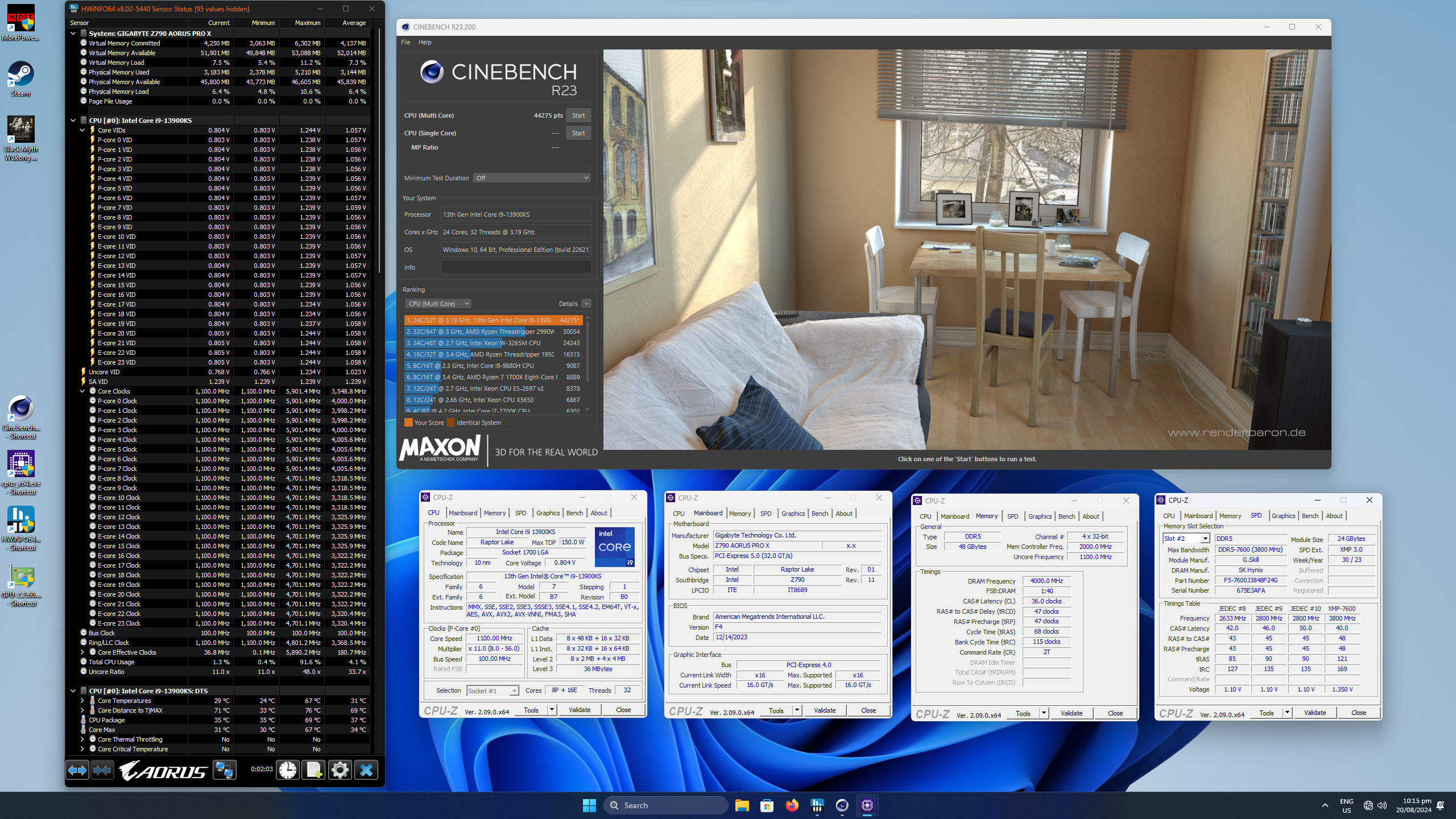Open Cinebench File menu
The height and width of the screenshot is (819, 1456).
coord(406,42)
